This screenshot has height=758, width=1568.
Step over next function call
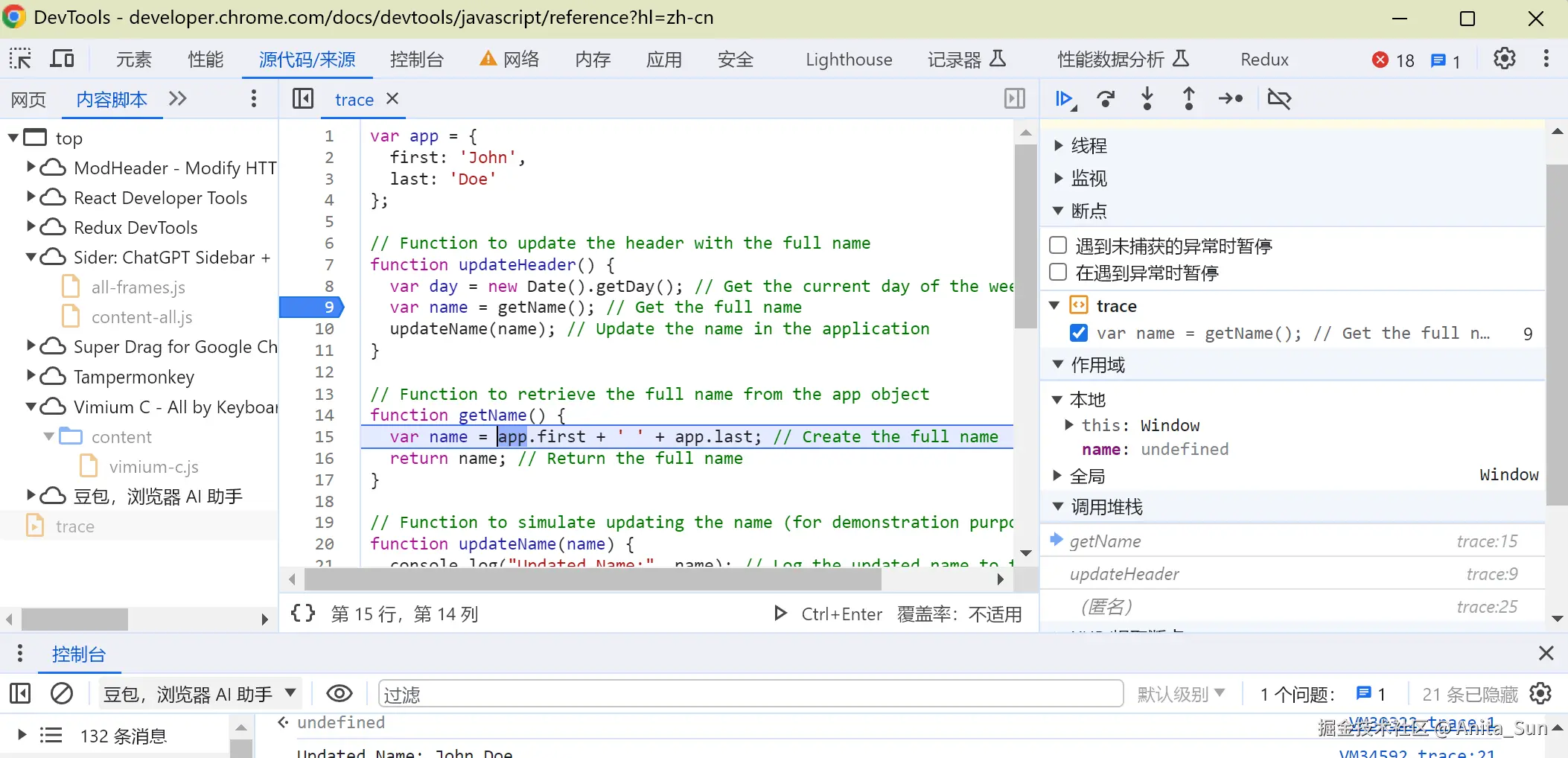[1106, 99]
